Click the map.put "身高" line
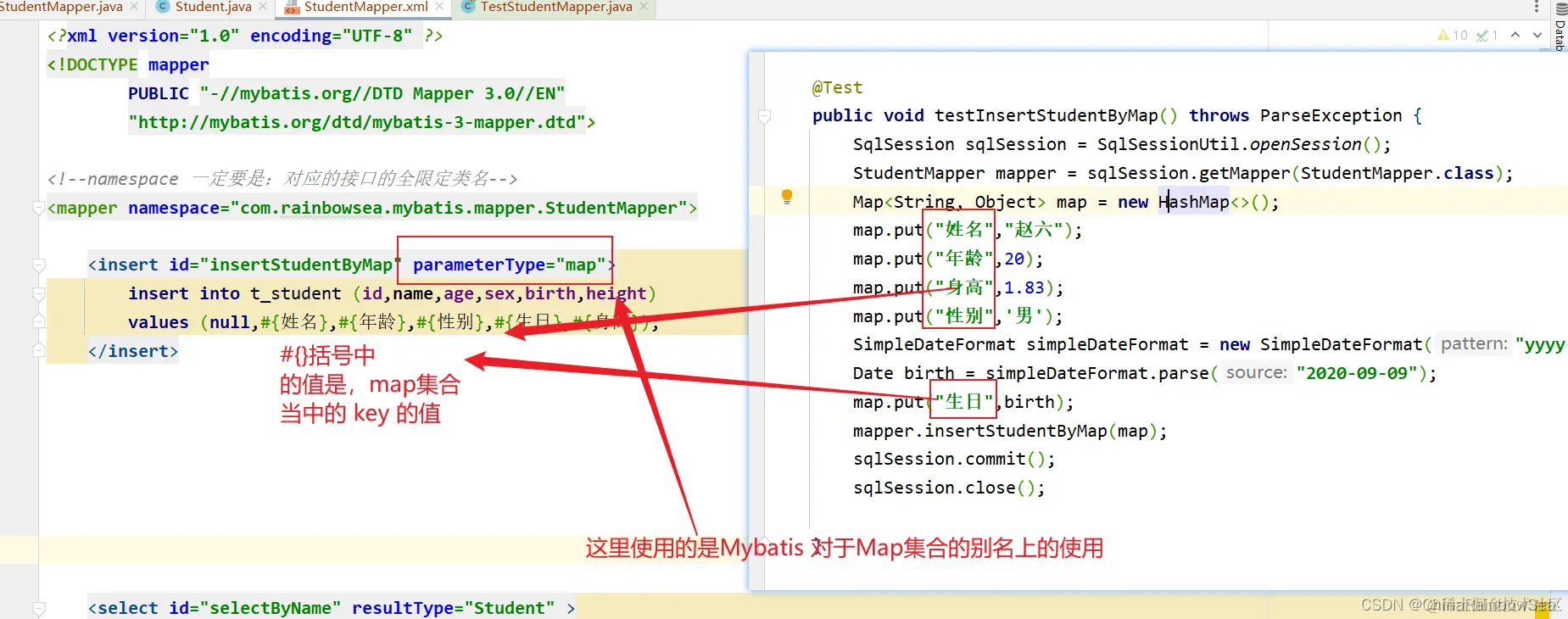This screenshot has width=1568, height=619. (958, 287)
